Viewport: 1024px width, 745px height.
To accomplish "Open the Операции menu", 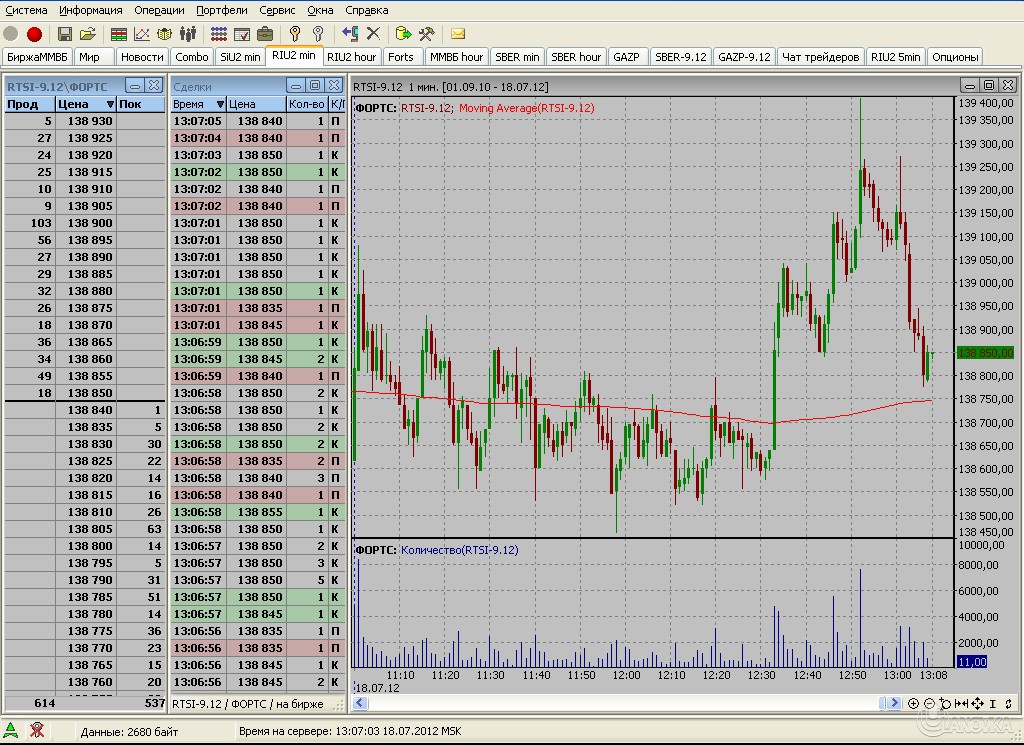I will click(159, 10).
